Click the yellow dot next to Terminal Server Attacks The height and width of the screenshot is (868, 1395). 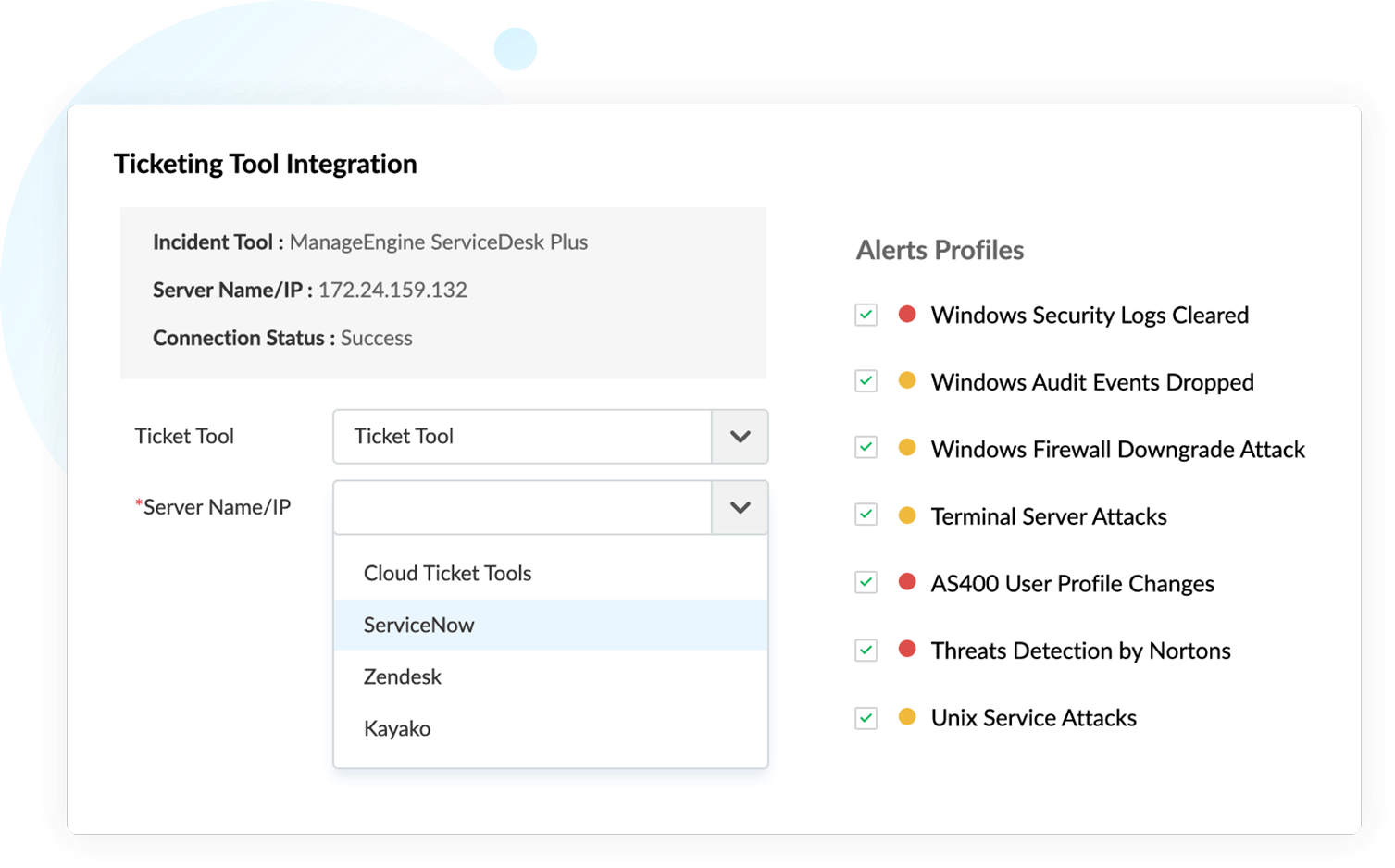click(907, 515)
